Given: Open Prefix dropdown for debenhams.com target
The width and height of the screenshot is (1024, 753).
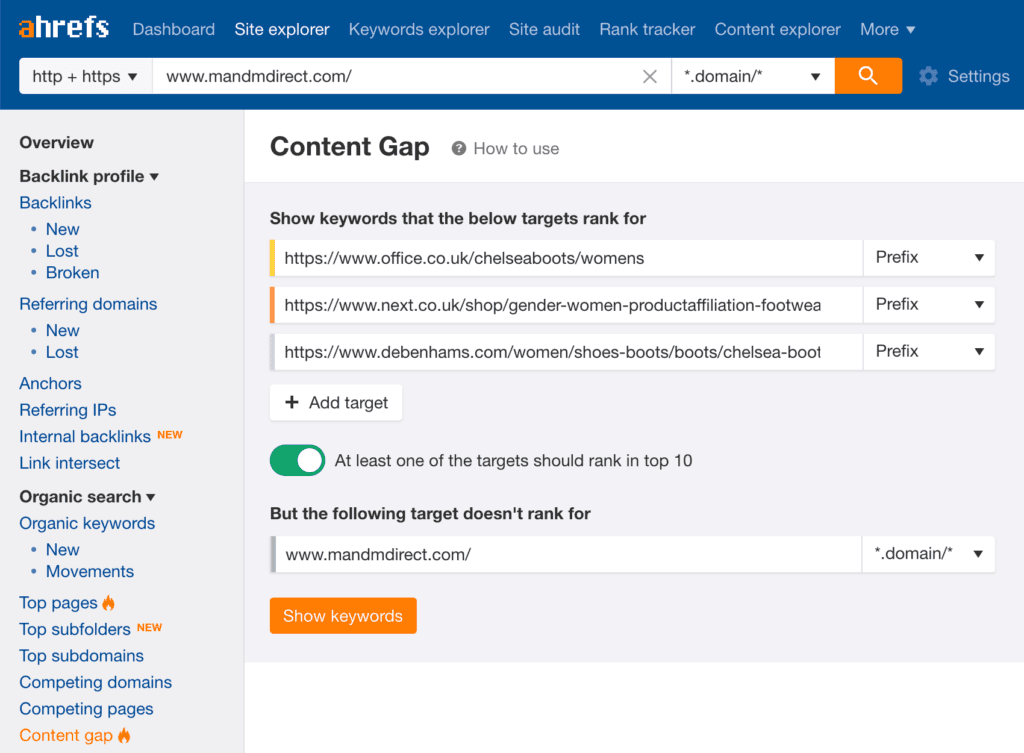Looking at the screenshot, I should point(929,351).
